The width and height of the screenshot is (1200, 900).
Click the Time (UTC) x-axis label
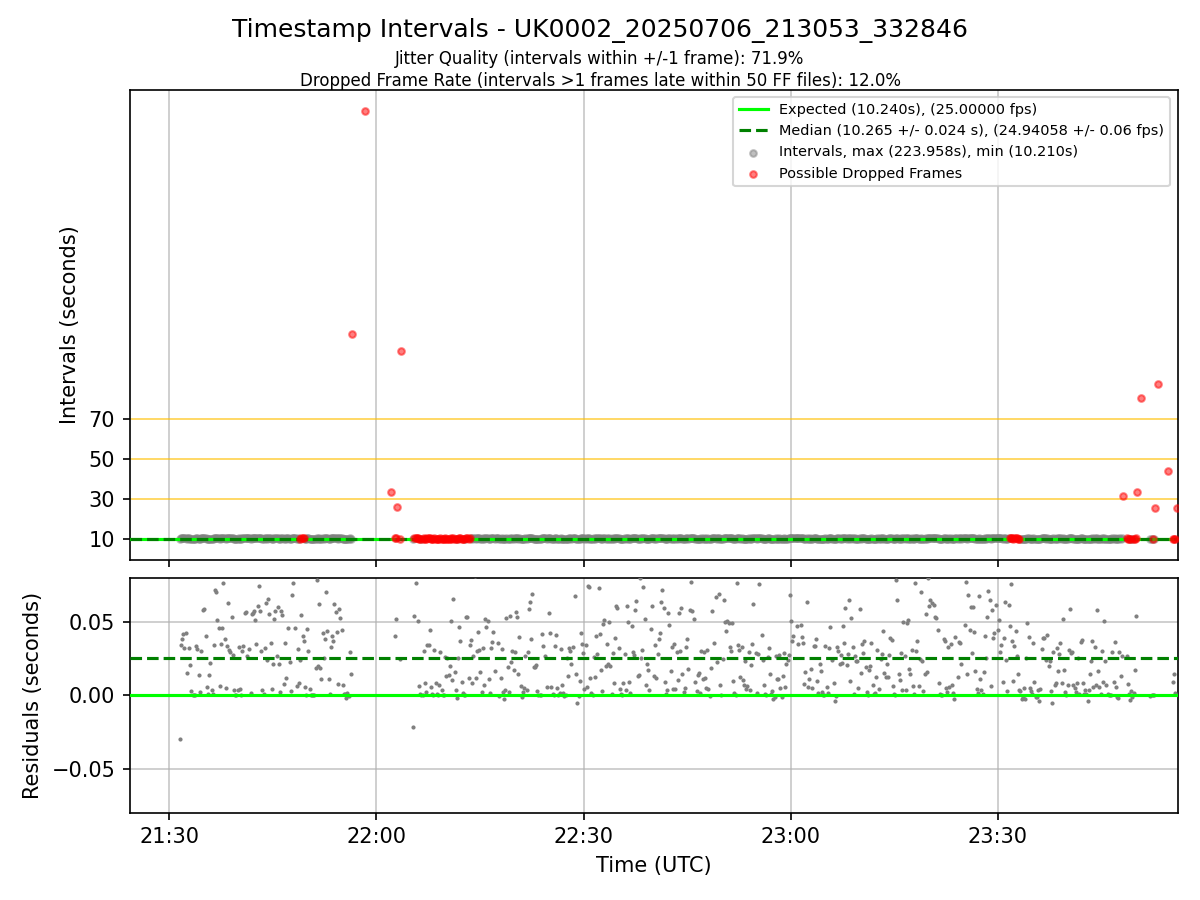coord(654,865)
